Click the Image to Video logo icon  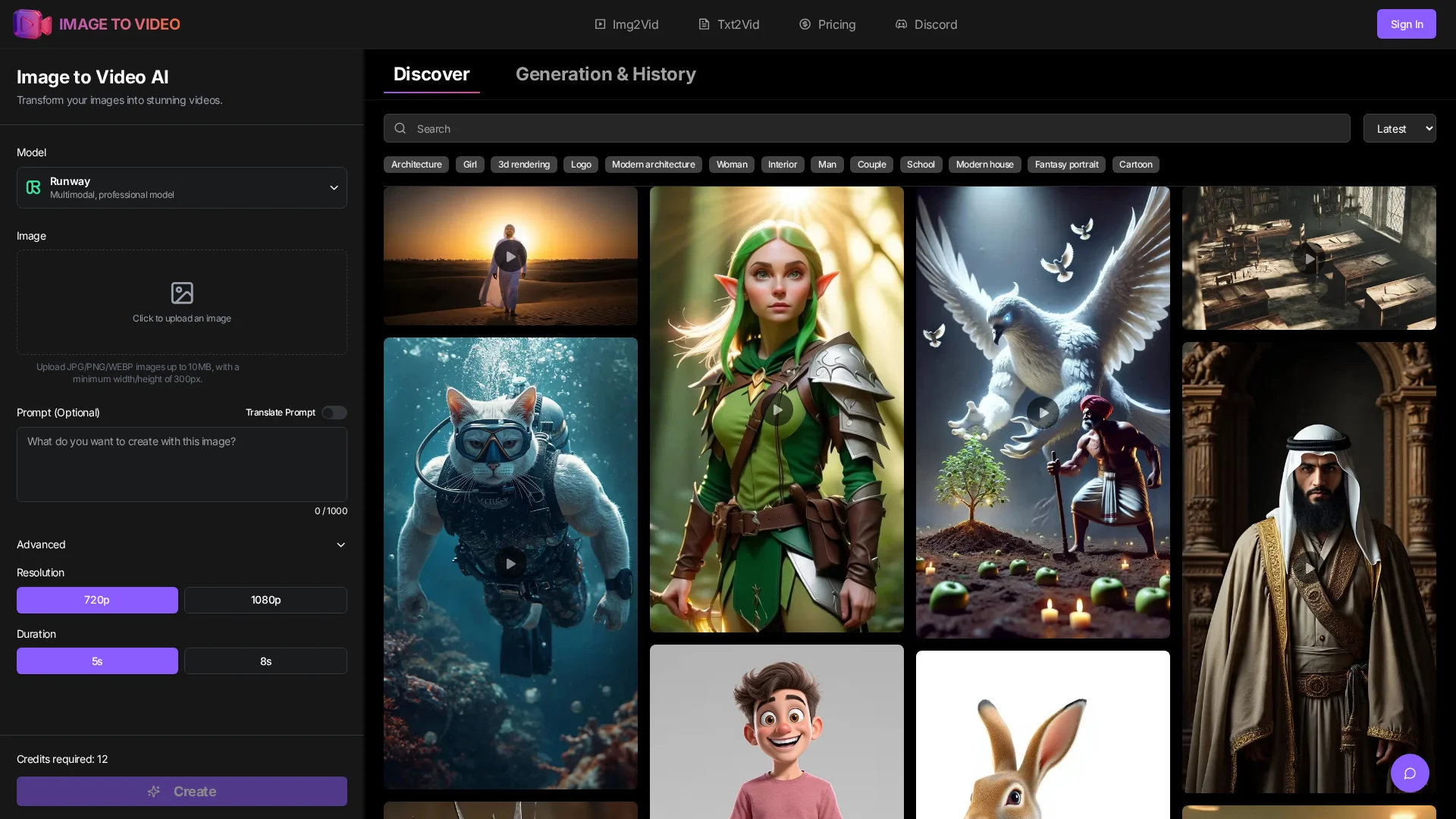point(32,24)
